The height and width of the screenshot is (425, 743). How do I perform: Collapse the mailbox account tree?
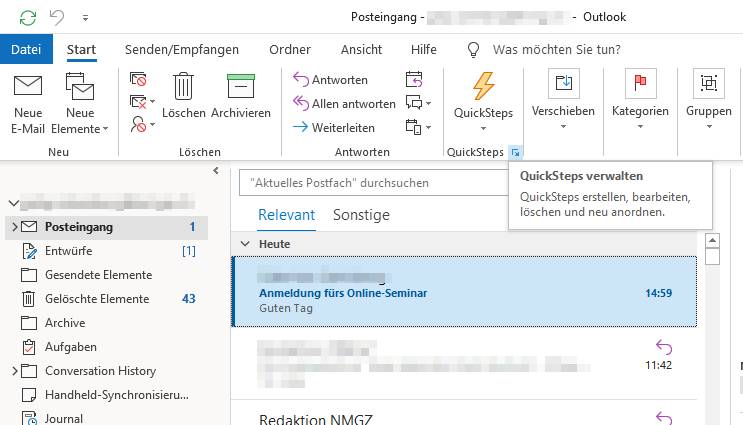(14, 204)
